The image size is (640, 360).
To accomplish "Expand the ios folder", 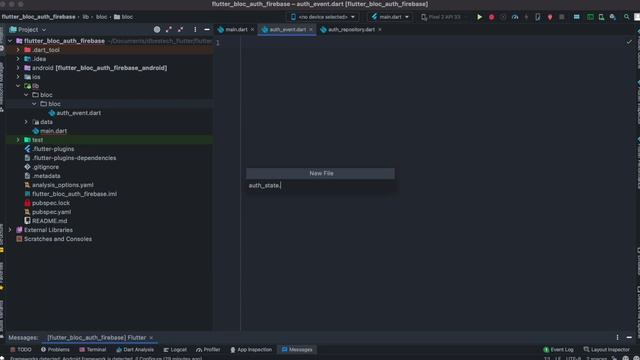I will (18, 77).
